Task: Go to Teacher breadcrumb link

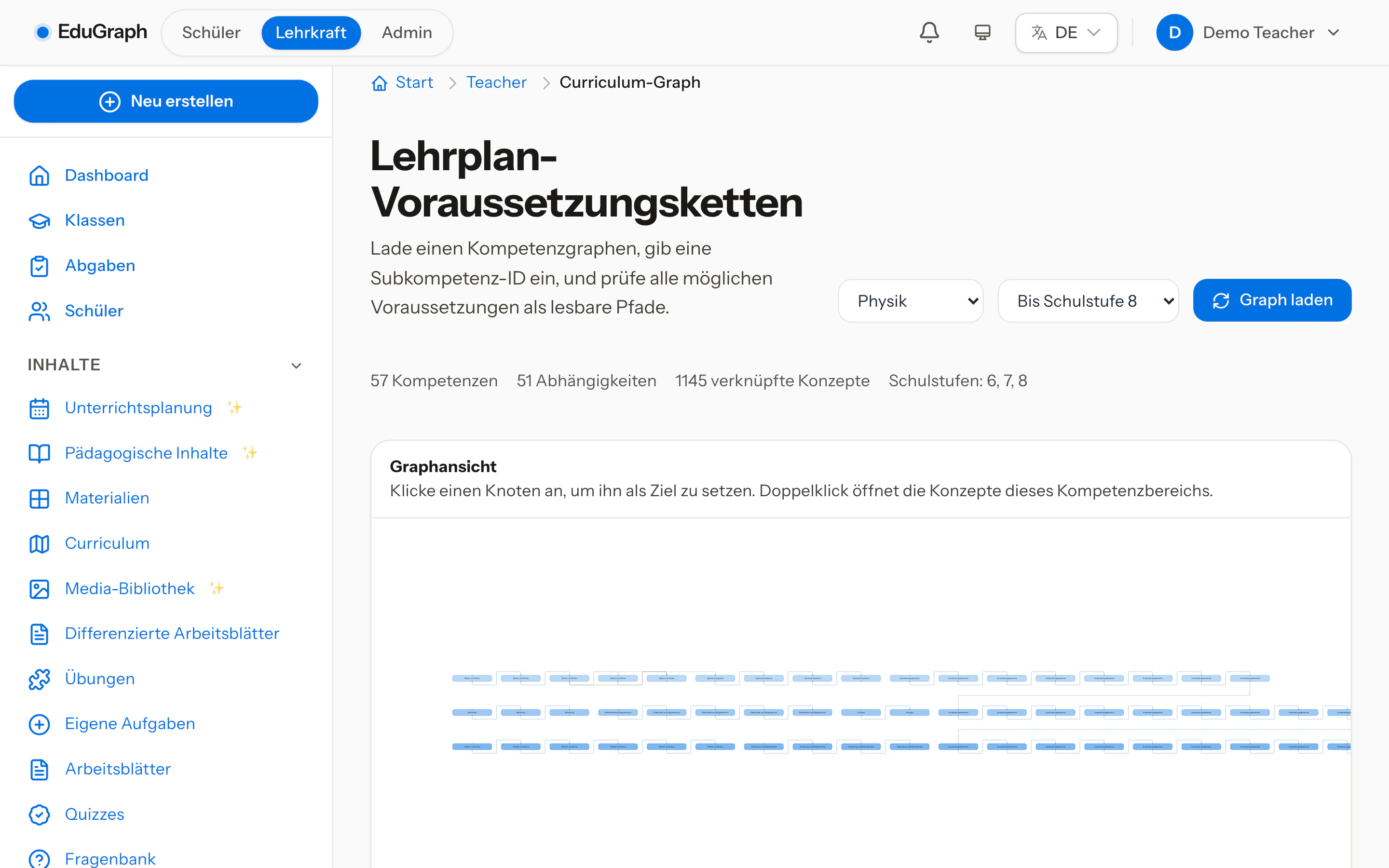Action: [x=496, y=82]
